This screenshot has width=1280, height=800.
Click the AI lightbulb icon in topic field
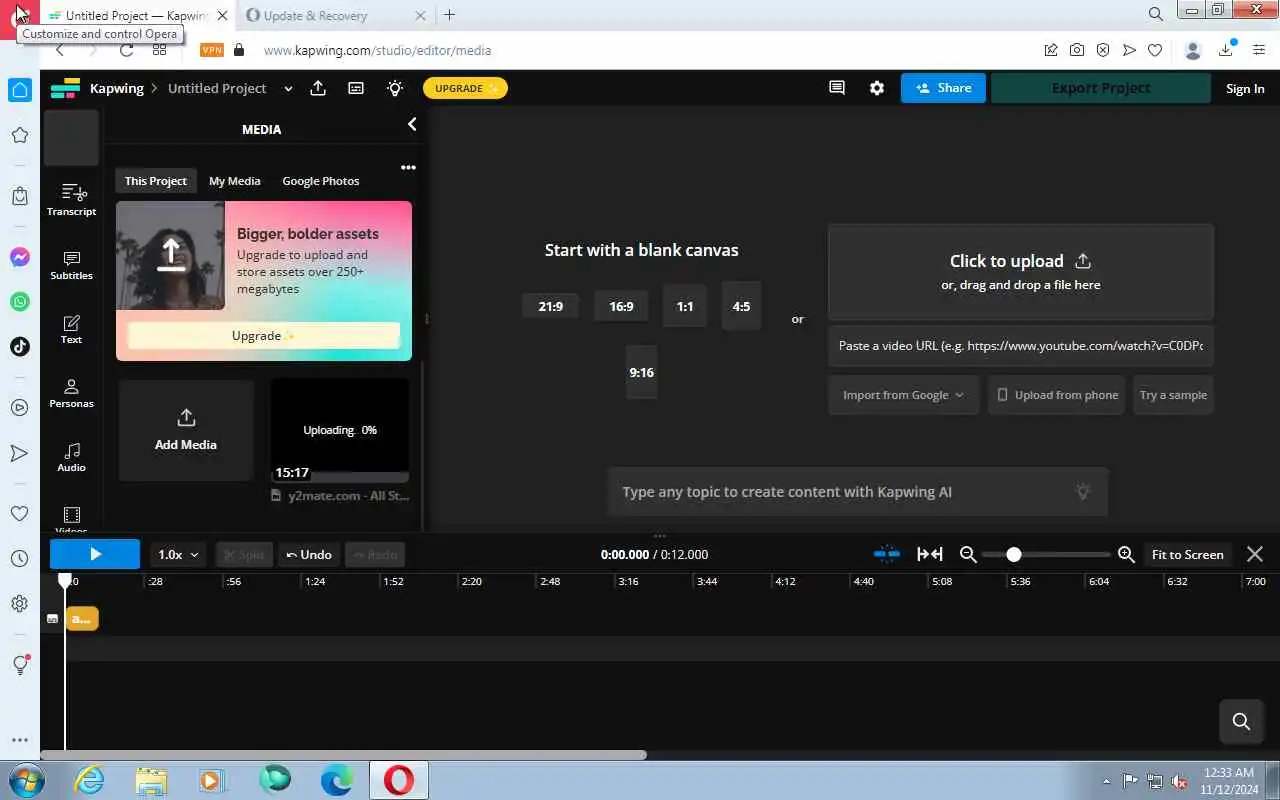tap(1082, 491)
